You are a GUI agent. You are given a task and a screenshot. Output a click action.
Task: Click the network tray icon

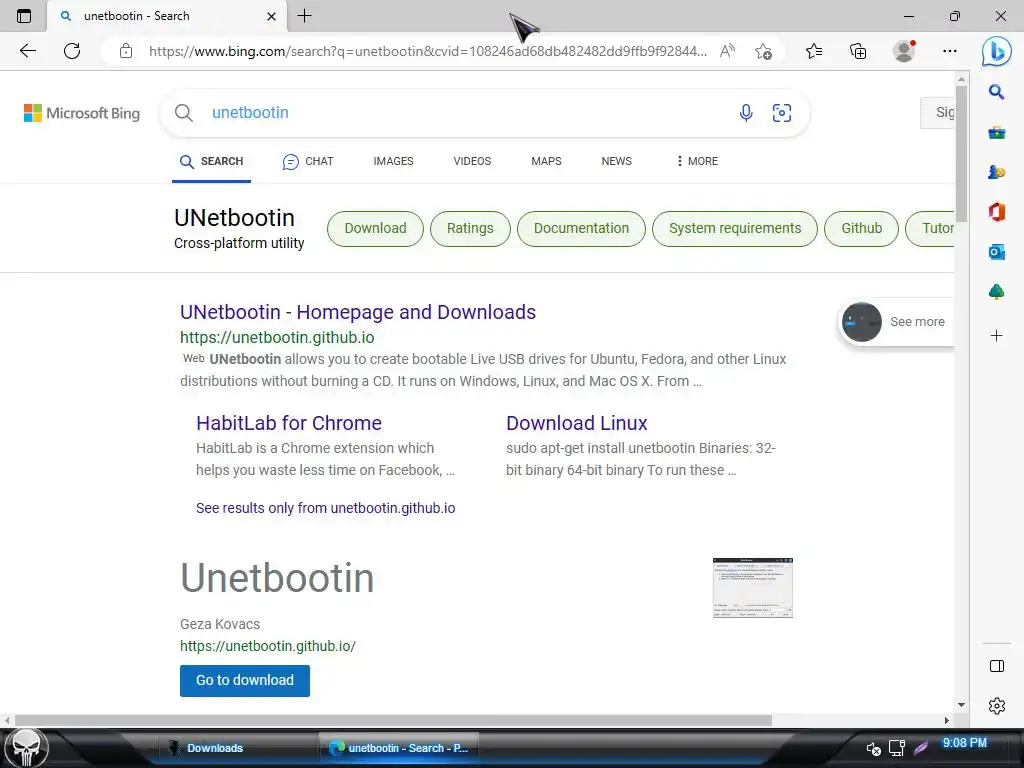(897, 748)
